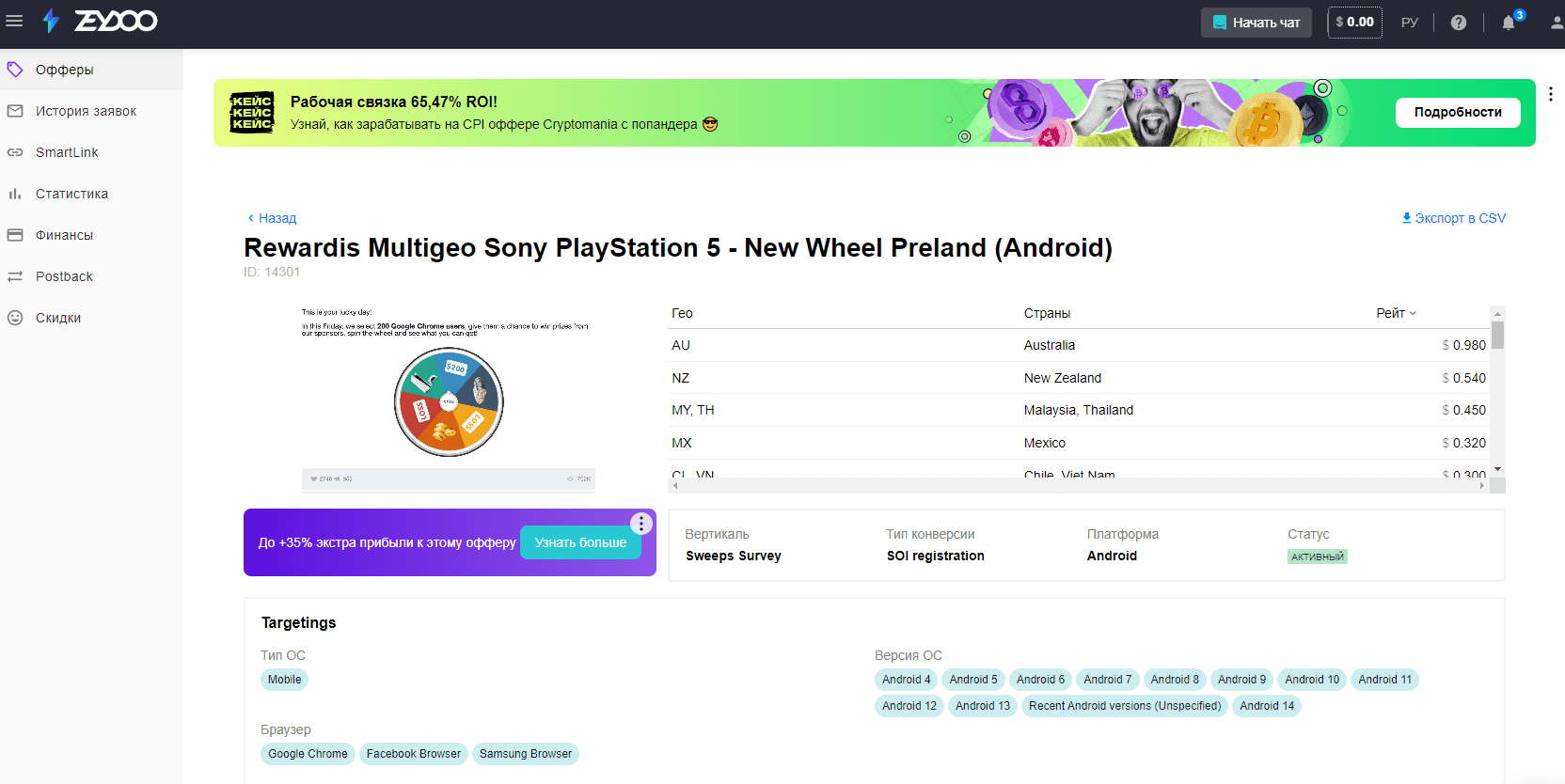The width and height of the screenshot is (1565, 784).
Task: Open Postback settings
Action: [x=91, y=276]
